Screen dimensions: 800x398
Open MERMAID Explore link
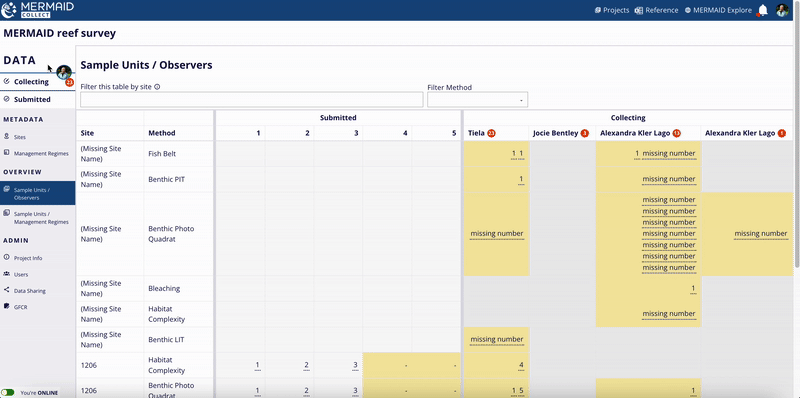tap(718, 10)
